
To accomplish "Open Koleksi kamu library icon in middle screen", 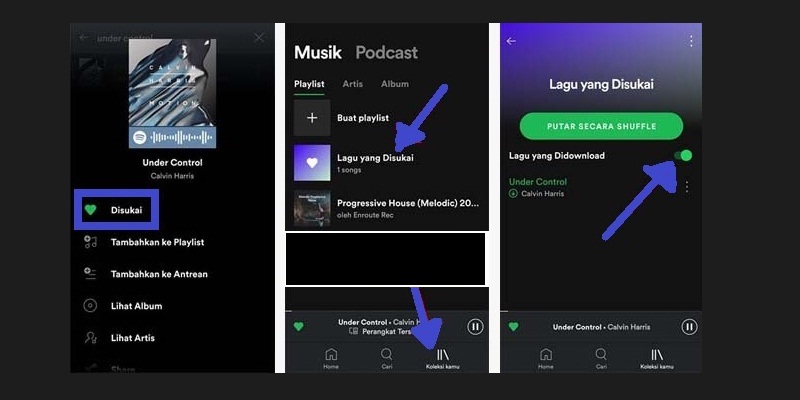I will (443, 354).
